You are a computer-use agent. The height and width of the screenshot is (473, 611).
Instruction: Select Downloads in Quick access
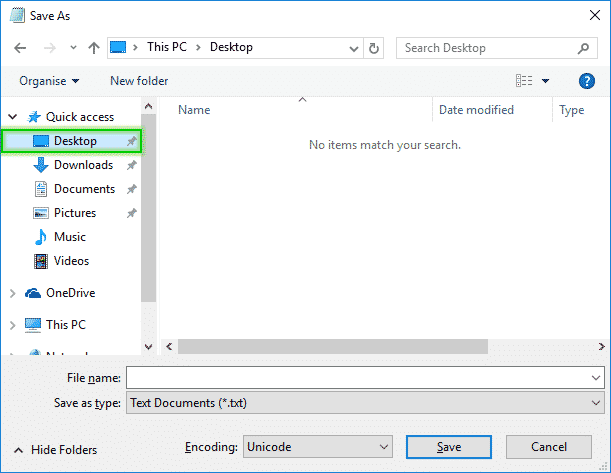tap(82, 165)
